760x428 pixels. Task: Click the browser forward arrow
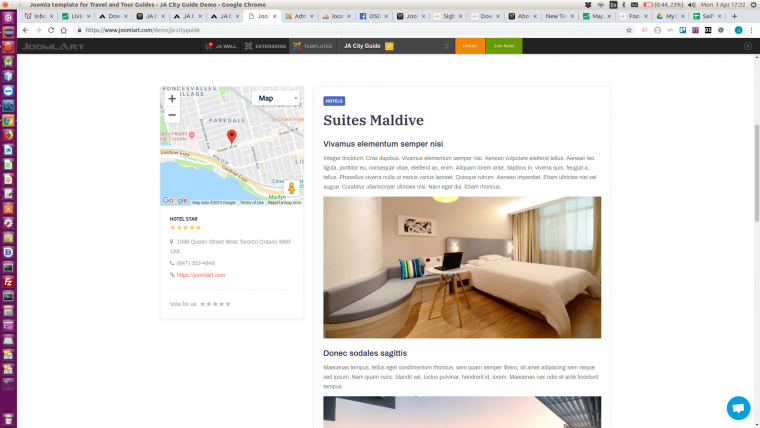coord(38,30)
